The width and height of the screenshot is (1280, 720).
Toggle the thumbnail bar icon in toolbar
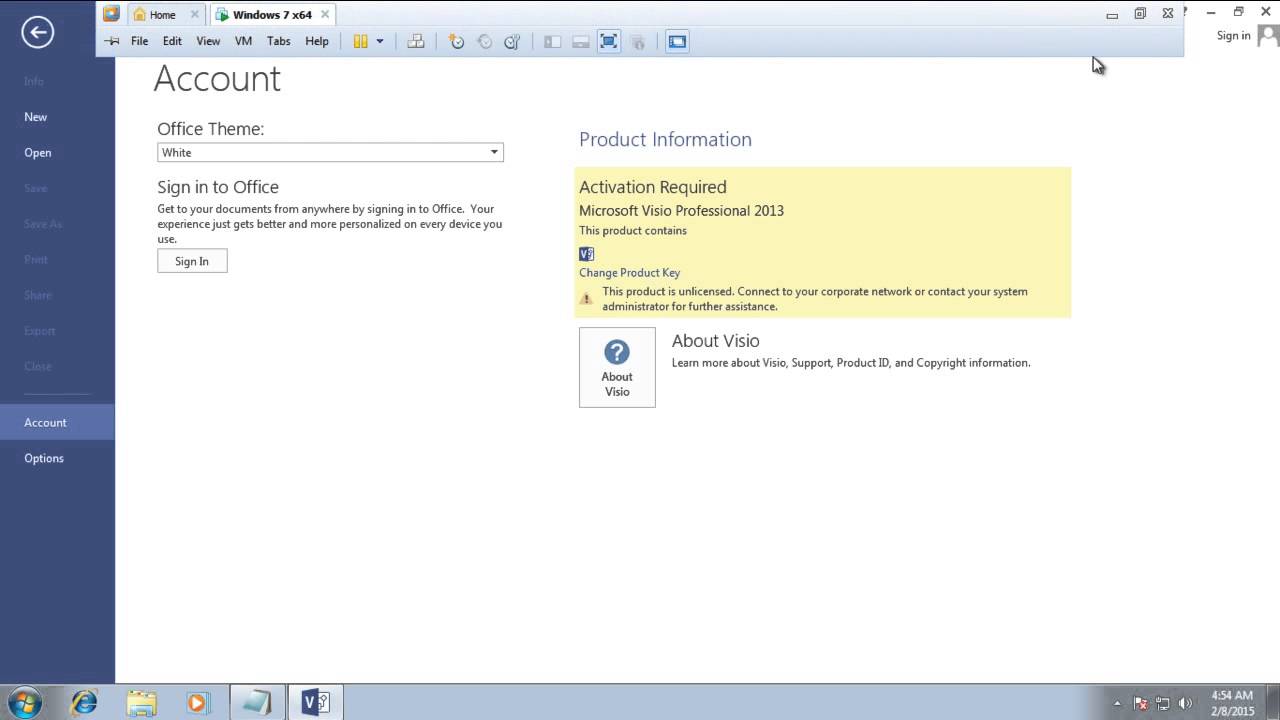tap(580, 41)
